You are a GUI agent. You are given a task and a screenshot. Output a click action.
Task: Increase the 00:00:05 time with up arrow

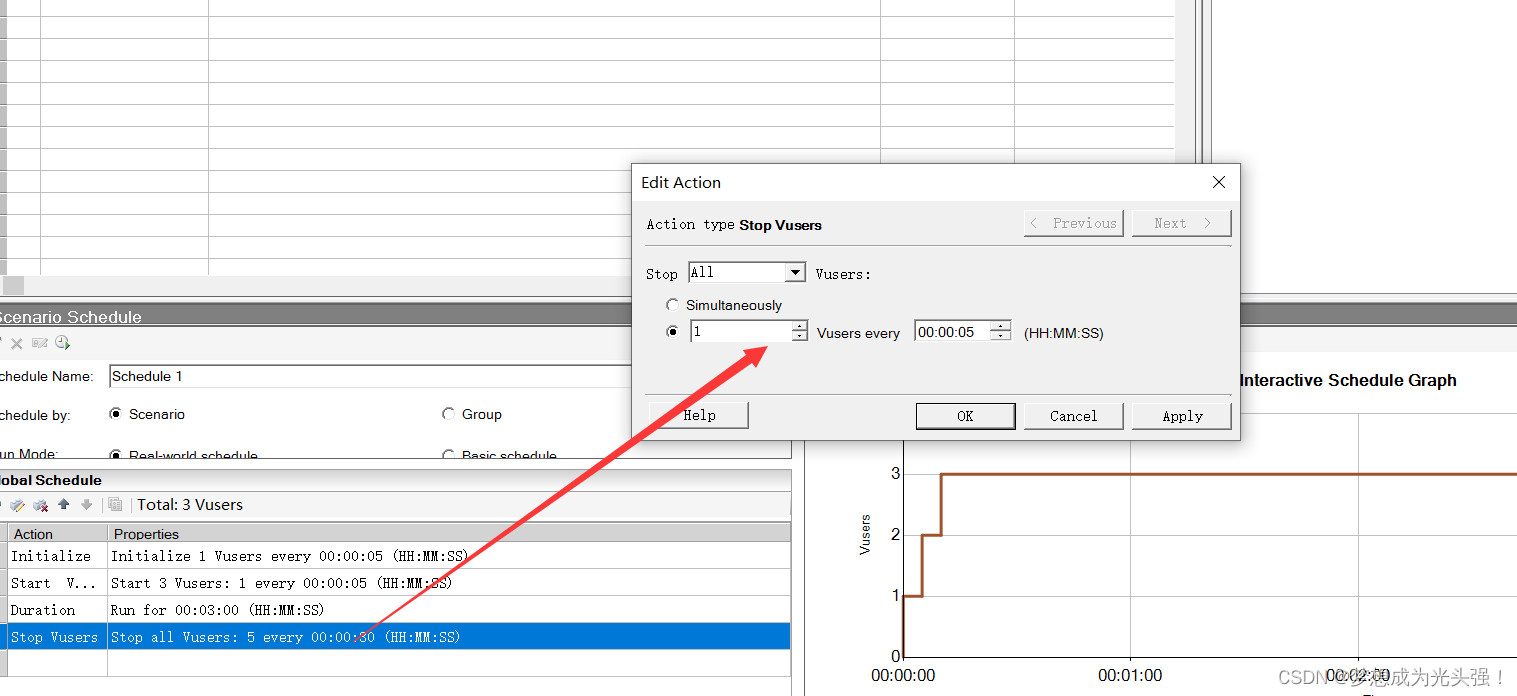point(1001,326)
